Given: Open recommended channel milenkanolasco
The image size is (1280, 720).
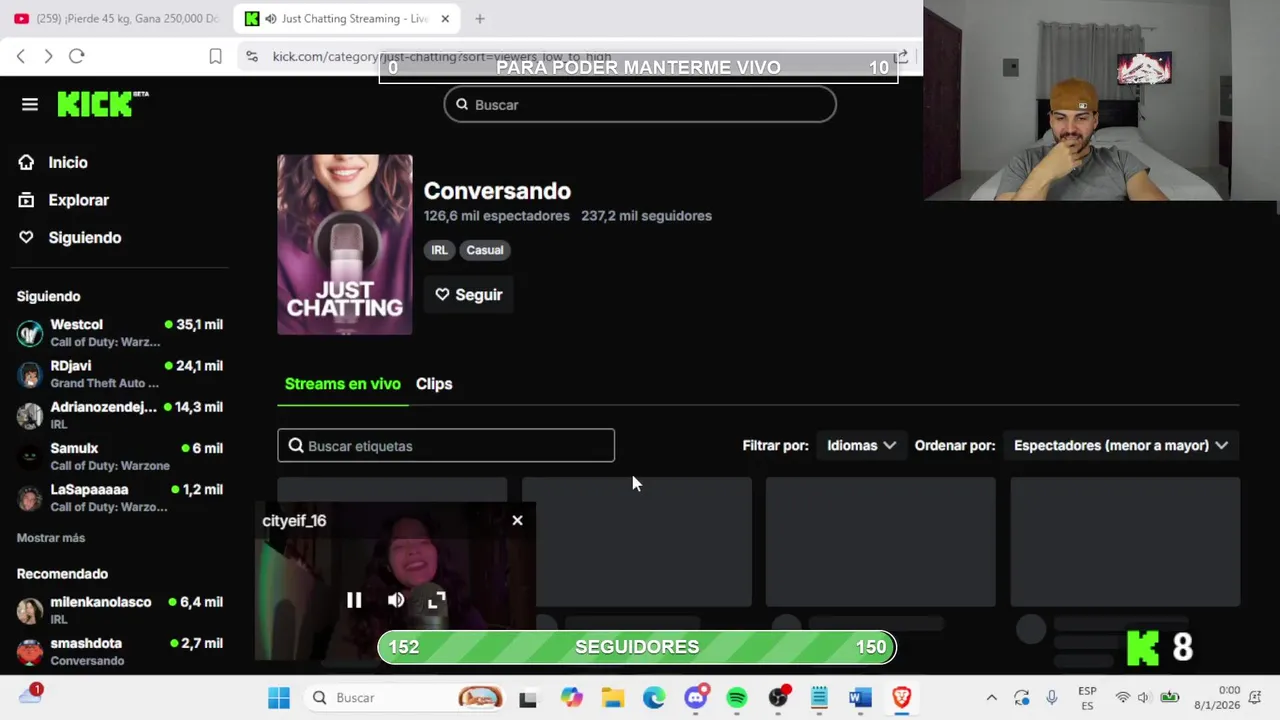Looking at the screenshot, I should 120,610.
